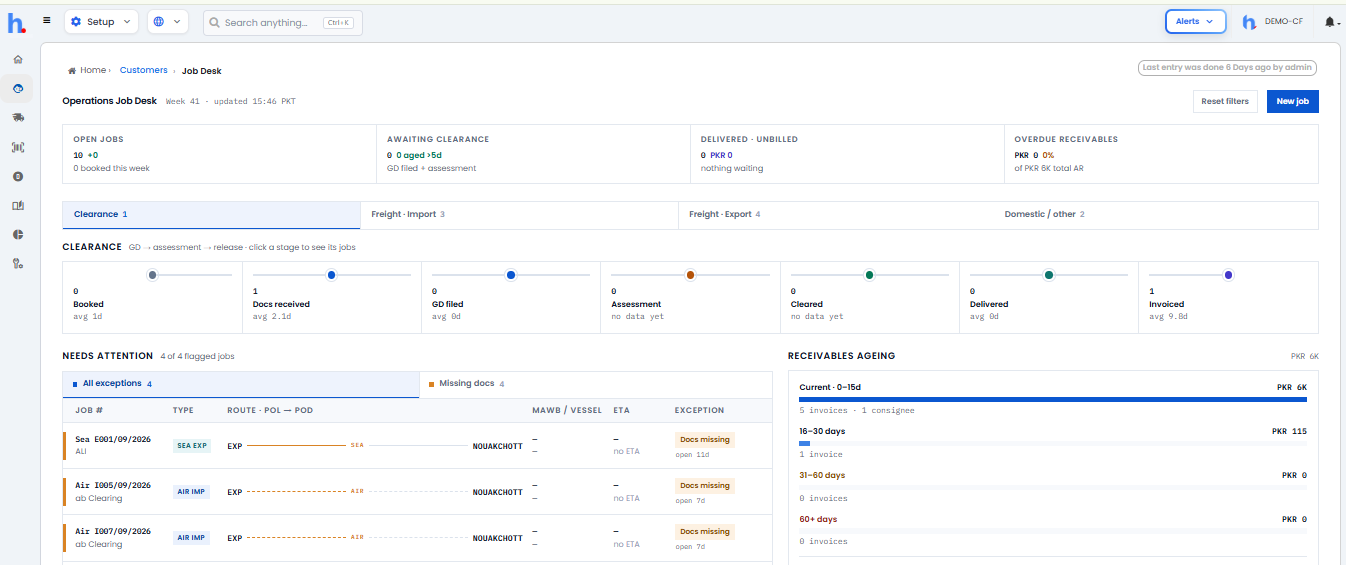Click the 31–60 days ageing row
Image resolution: width=1346 pixels, height=565 pixels.
coord(1053,486)
